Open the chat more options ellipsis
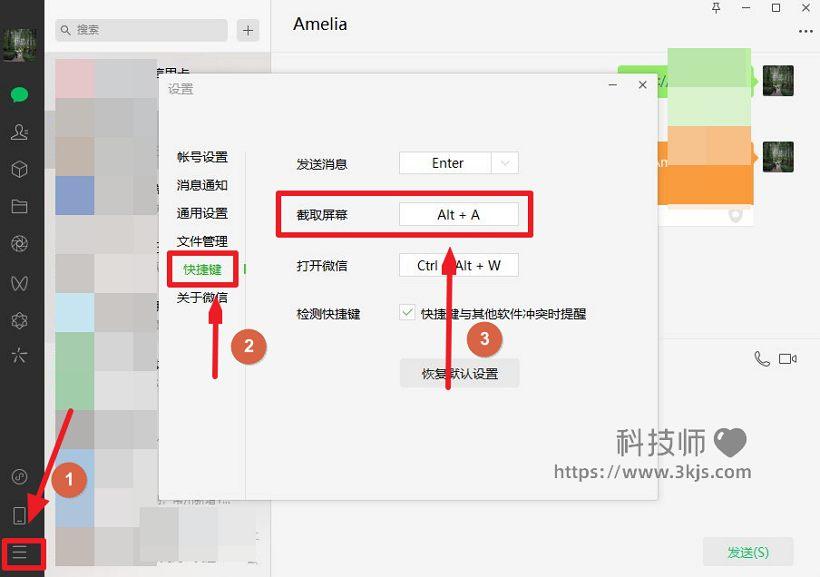This screenshot has width=820, height=577. 805,31
